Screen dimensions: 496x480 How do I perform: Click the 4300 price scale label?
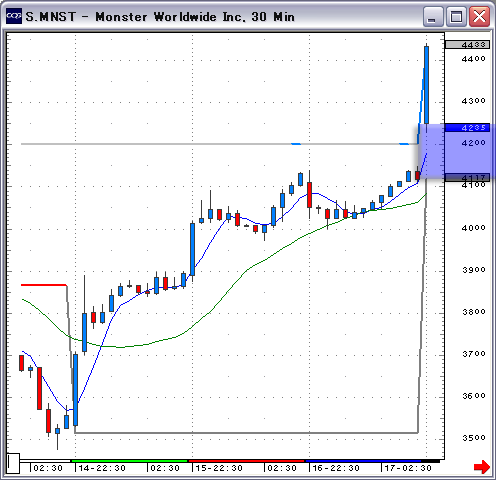point(473,101)
